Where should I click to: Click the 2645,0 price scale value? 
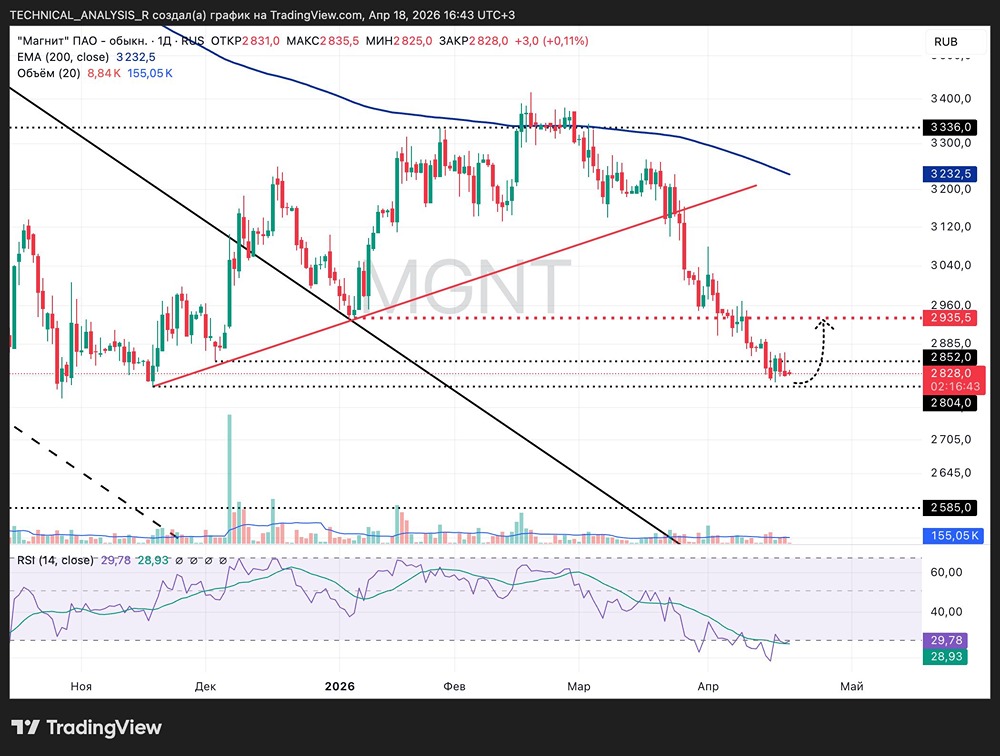click(951, 473)
